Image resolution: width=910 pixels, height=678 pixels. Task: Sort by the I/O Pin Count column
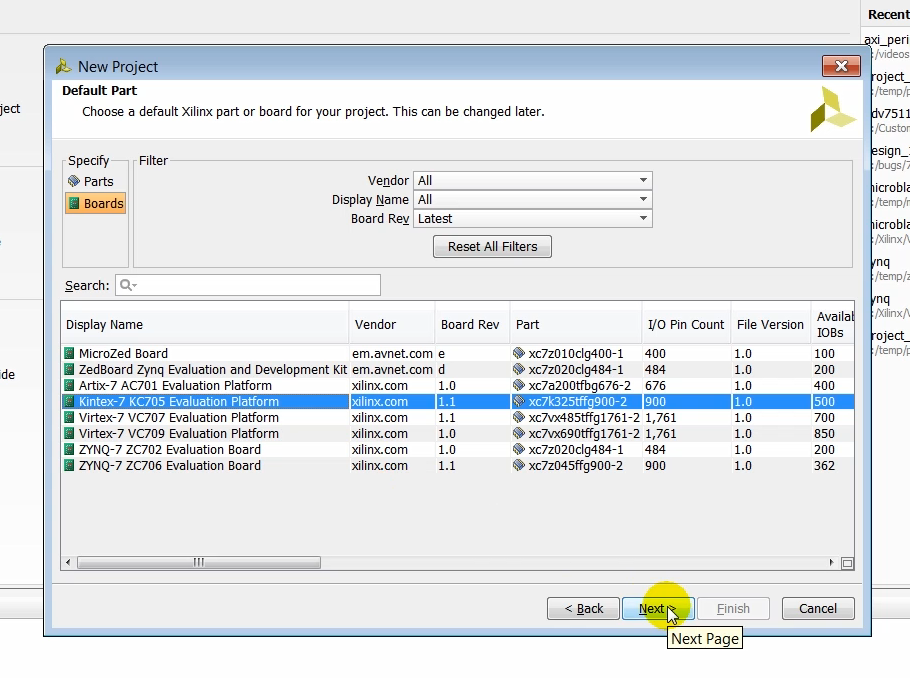pos(685,325)
